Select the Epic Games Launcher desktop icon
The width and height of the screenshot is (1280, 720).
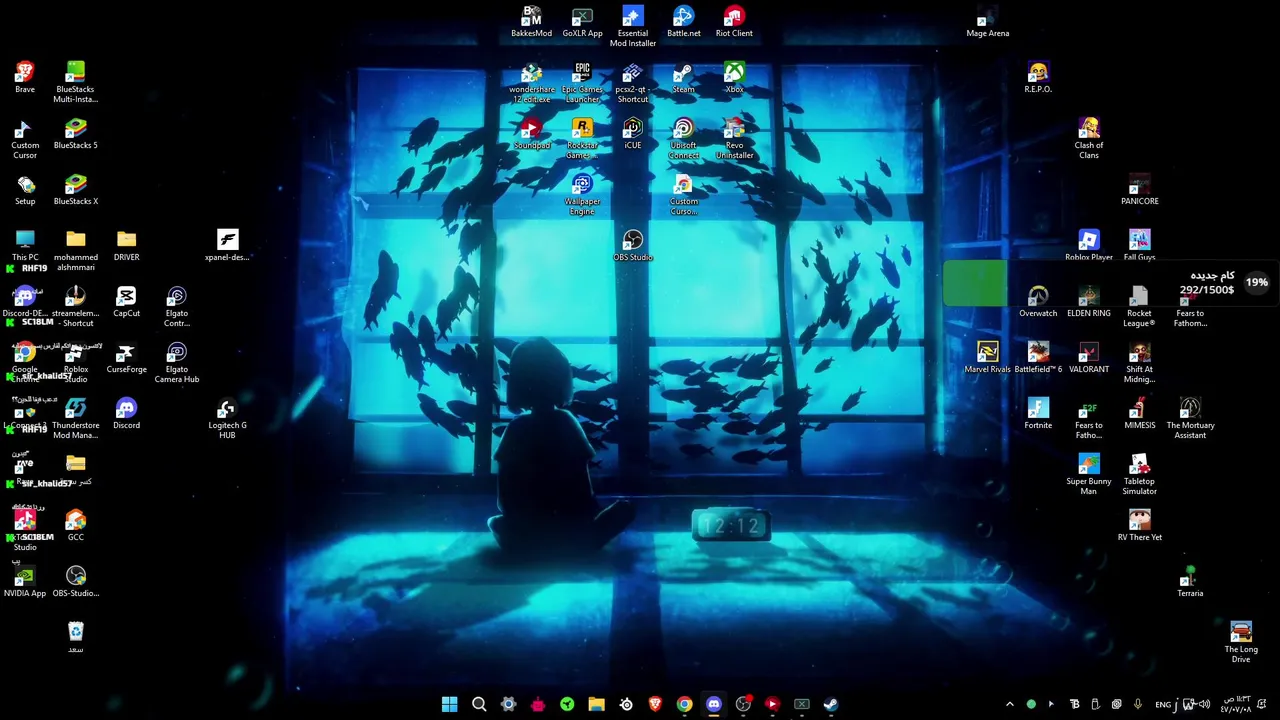coord(582,83)
